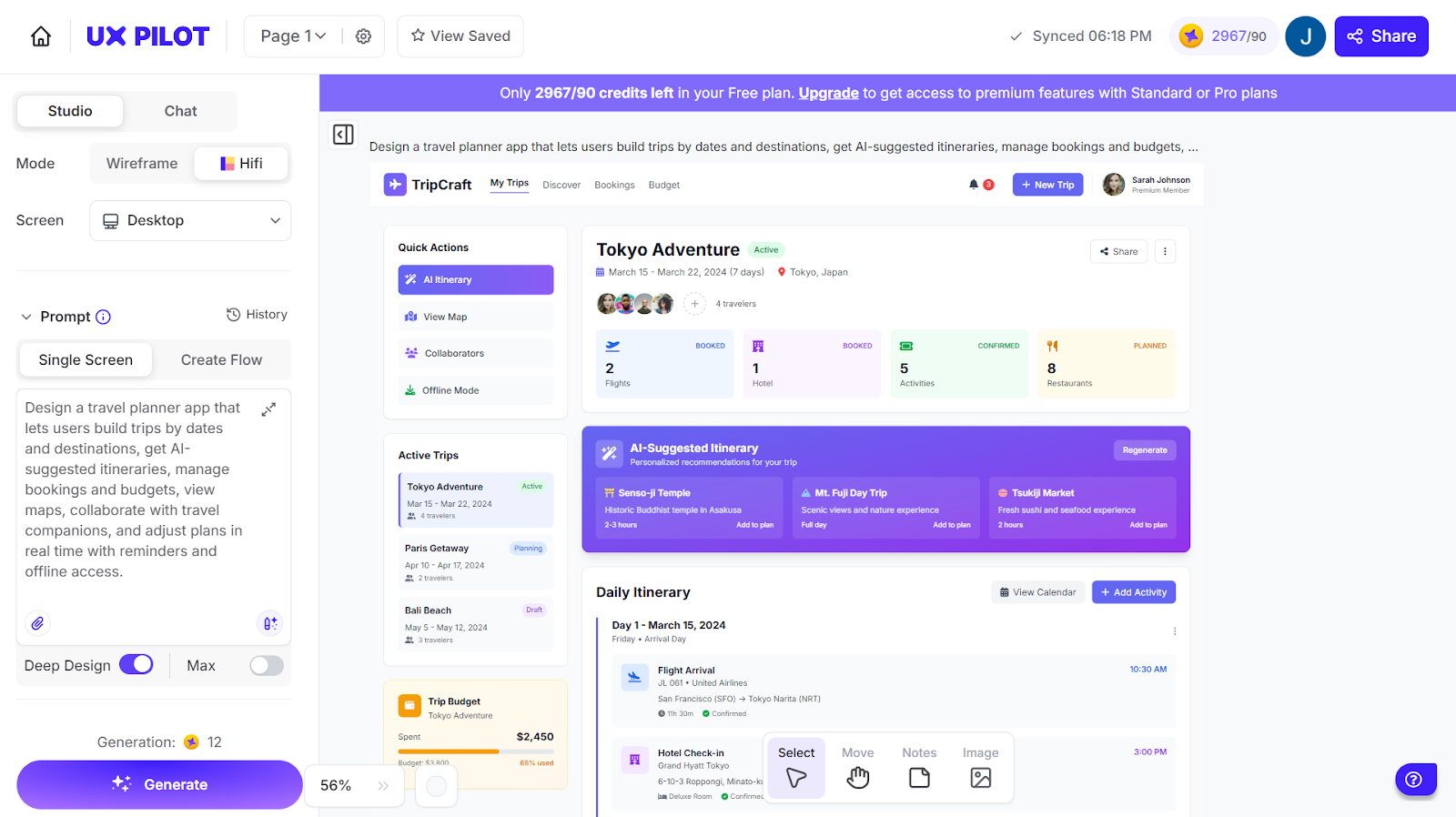
Task: Click the Upgrade link
Action: [828, 93]
